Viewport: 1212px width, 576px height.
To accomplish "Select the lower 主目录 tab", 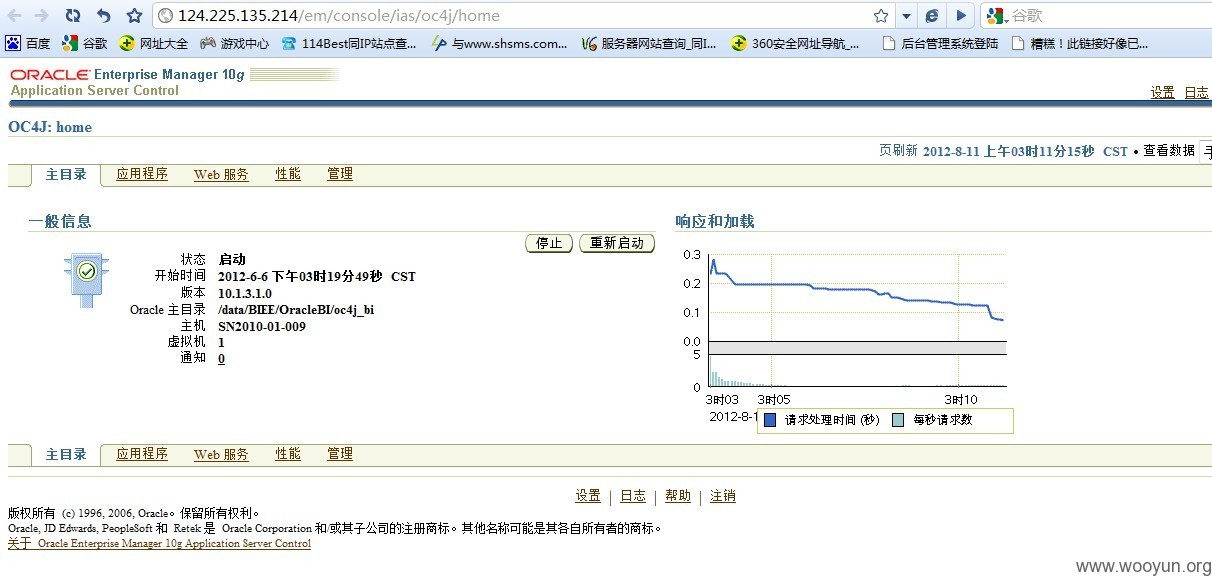I will 66,454.
